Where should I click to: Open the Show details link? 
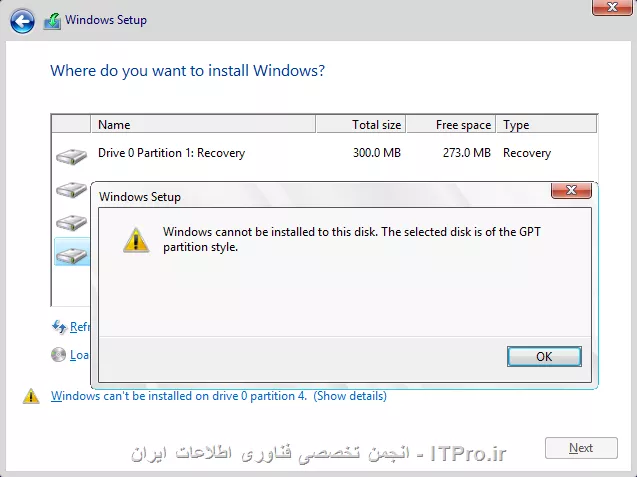[x=350, y=396]
